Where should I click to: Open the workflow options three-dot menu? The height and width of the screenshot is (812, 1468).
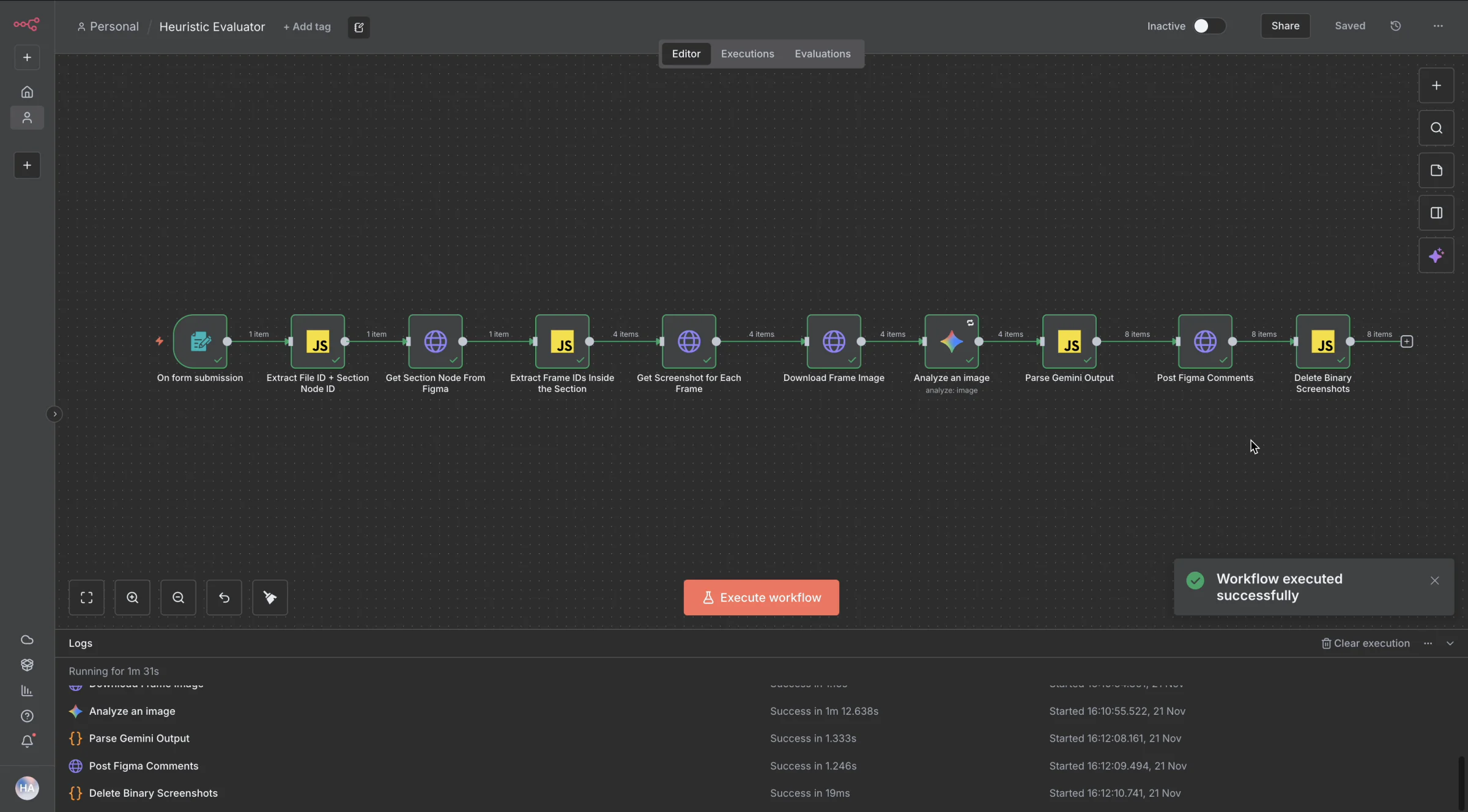click(1438, 26)
